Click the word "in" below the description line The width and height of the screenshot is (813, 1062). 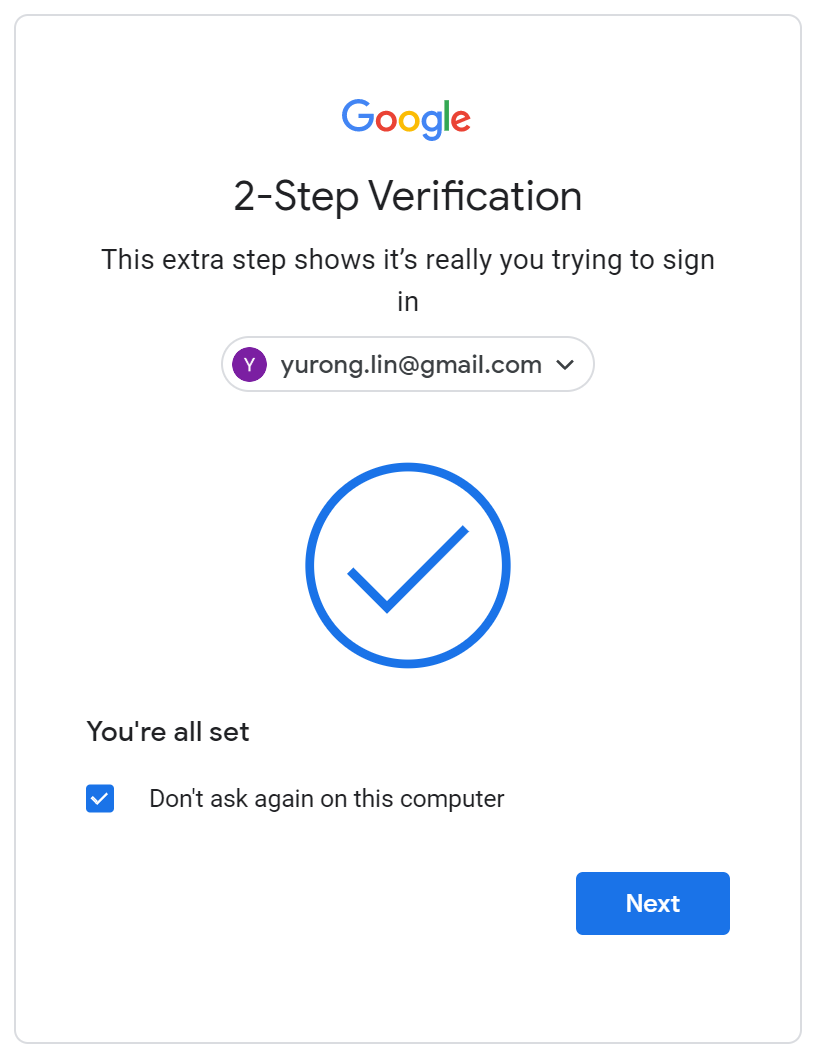[x=407, y=302]
